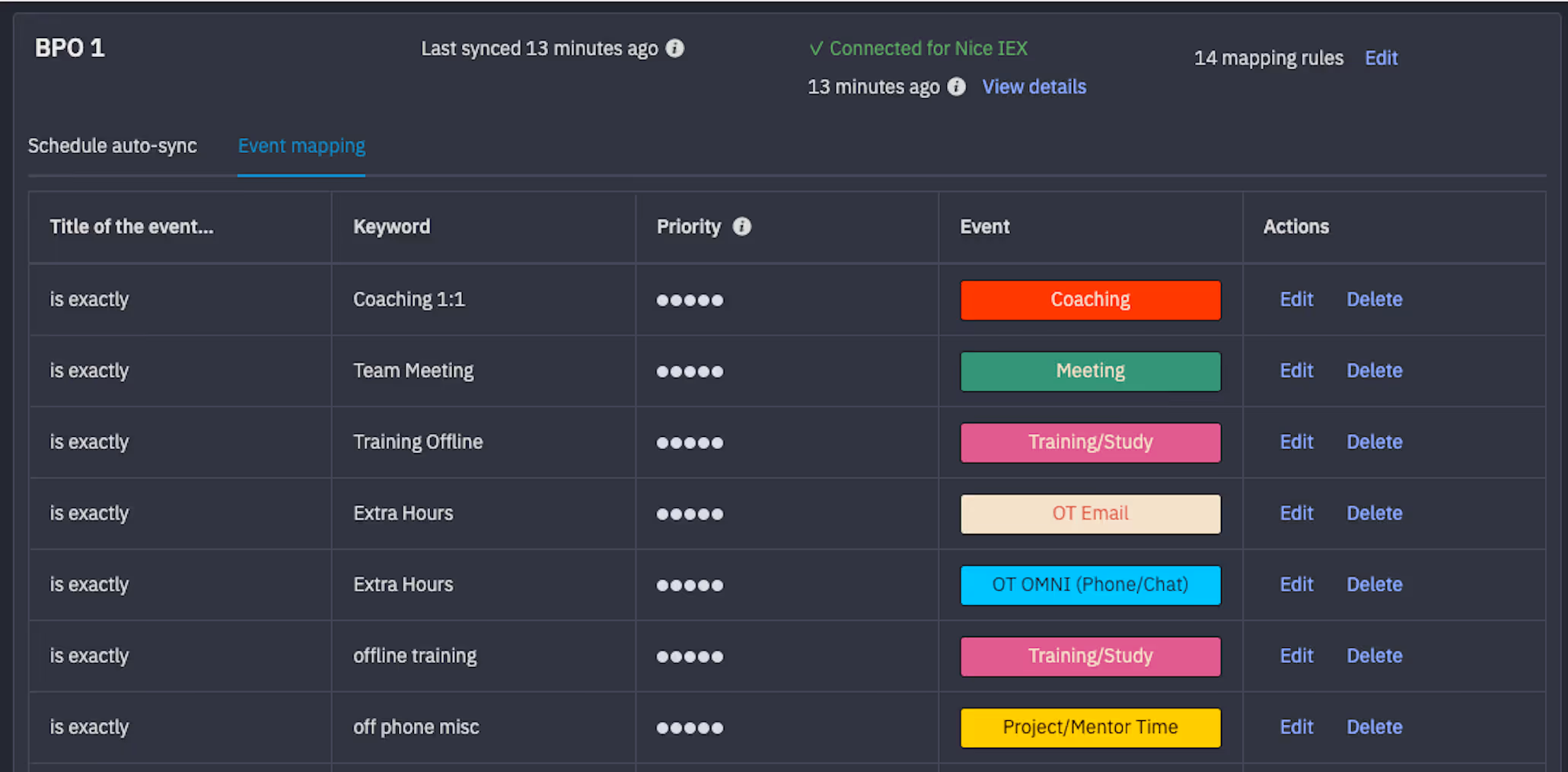Screen dimensions: 1568x772
Task: Click Connected for Nice IEX status
Action: [x=919, y=49]
